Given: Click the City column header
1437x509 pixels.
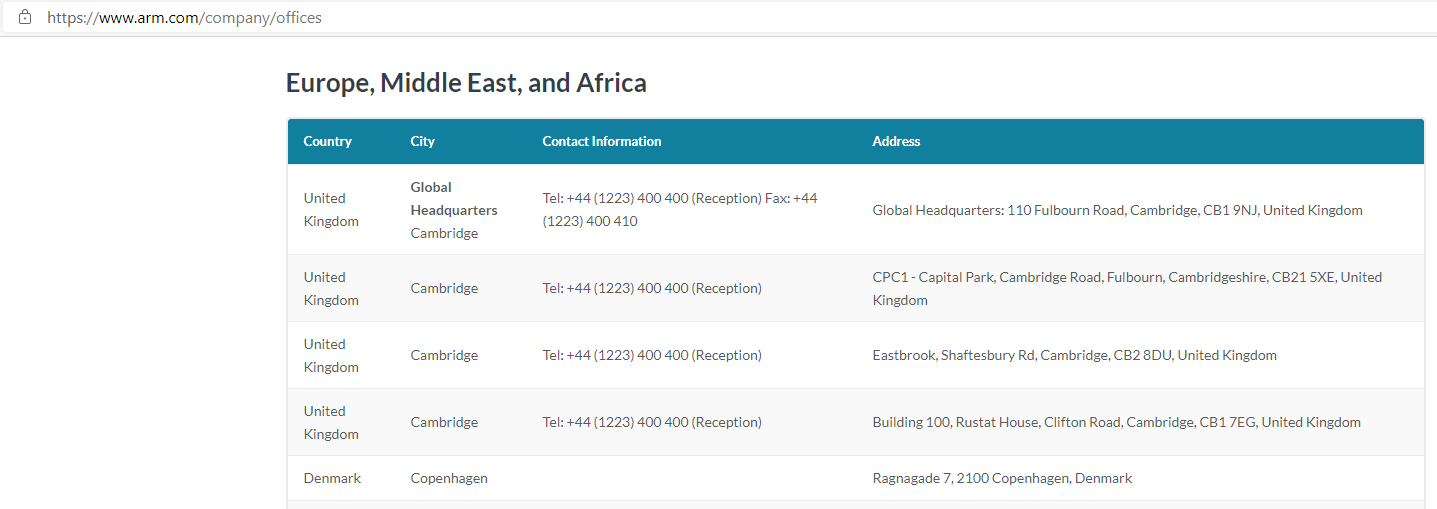Looking at the screenshot, I should [423, 141].
